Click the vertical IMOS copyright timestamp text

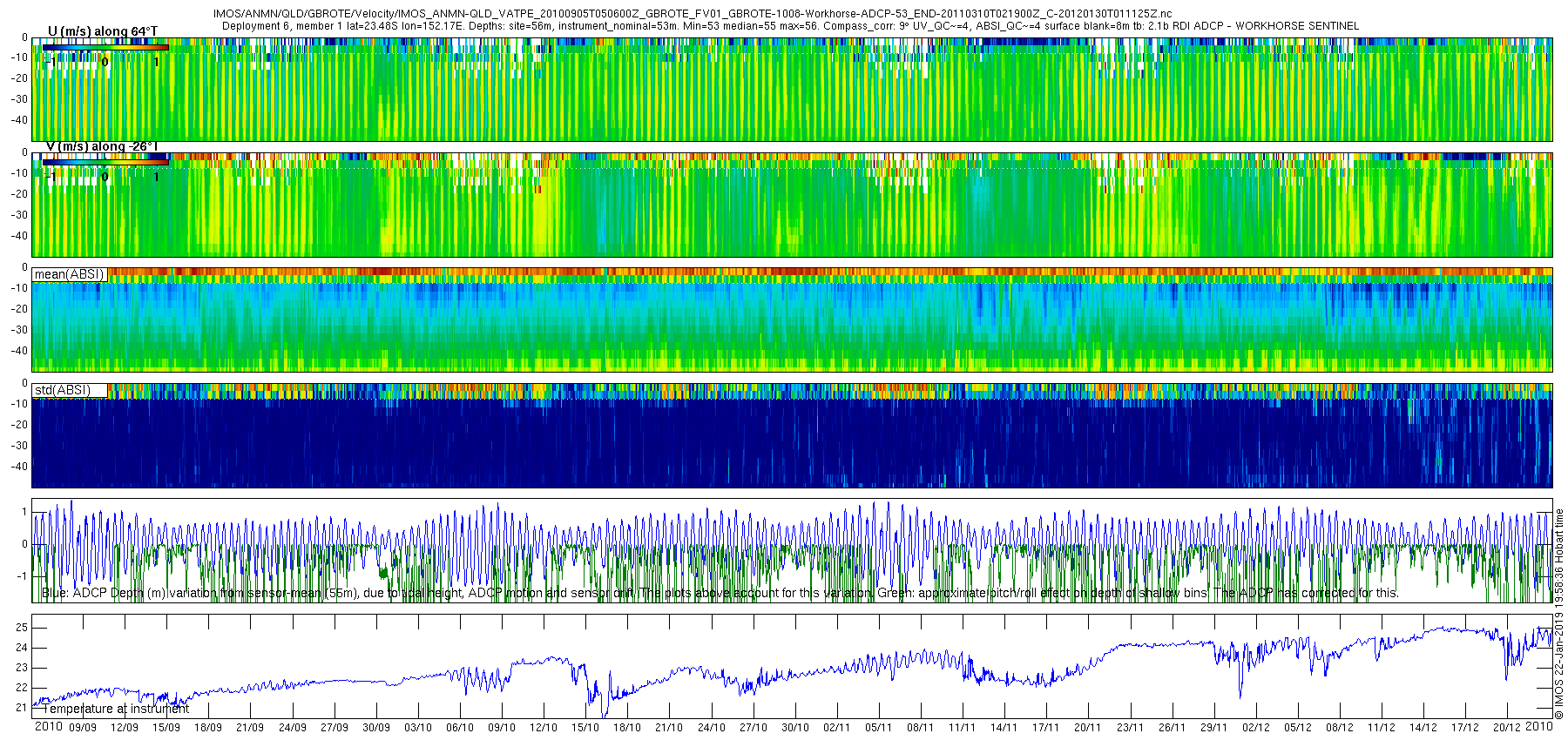(1559, 620)
